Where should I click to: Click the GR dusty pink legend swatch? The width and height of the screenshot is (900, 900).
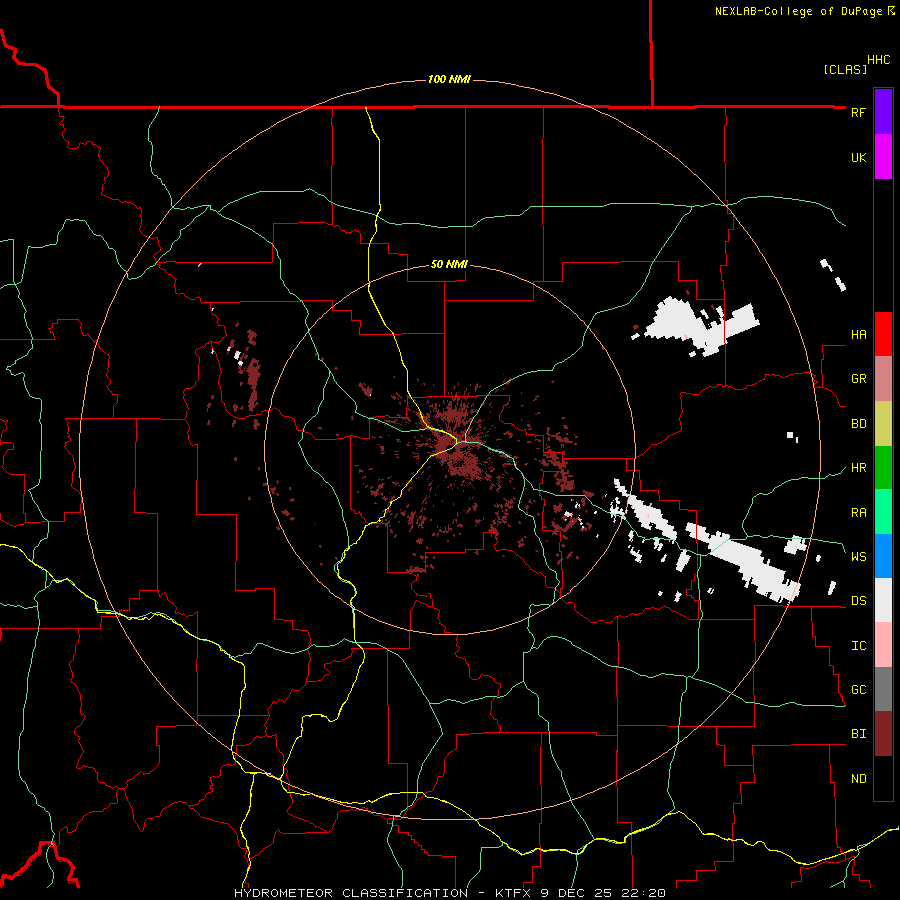point(883,379)
